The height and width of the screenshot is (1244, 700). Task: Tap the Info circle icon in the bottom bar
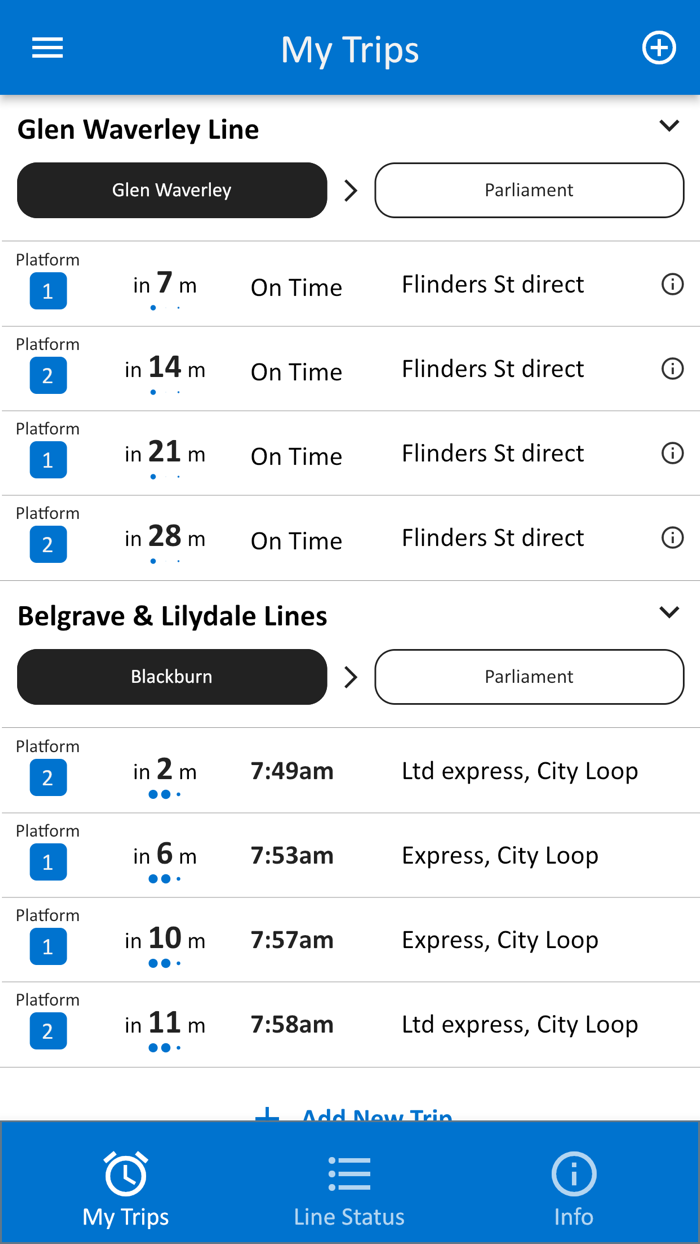(x=573, y=1173)
